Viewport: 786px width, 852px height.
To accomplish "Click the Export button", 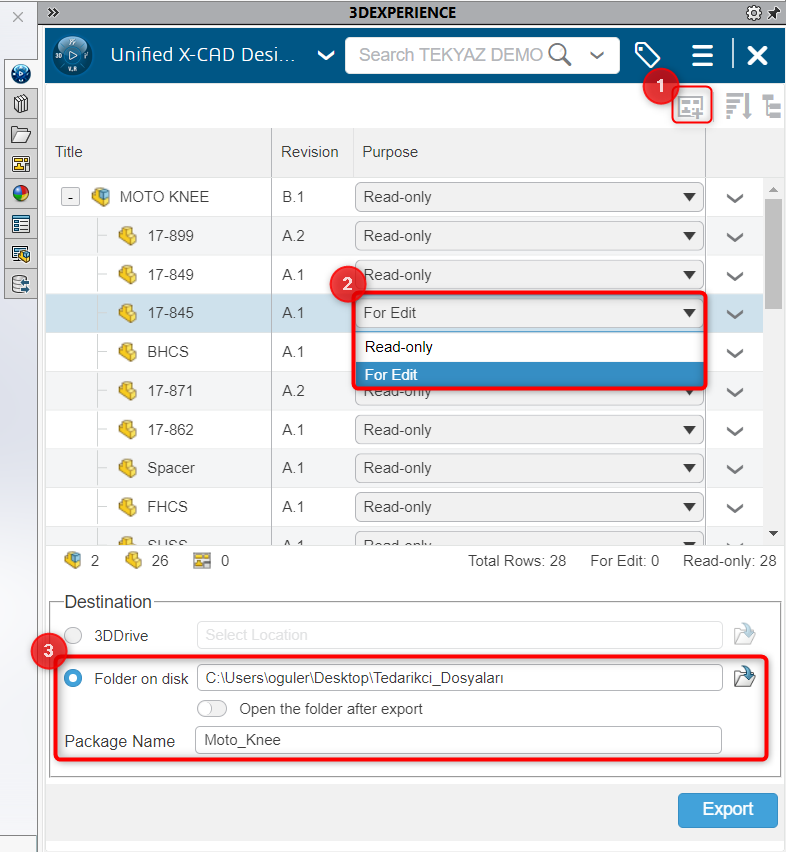I will point(727,810).
